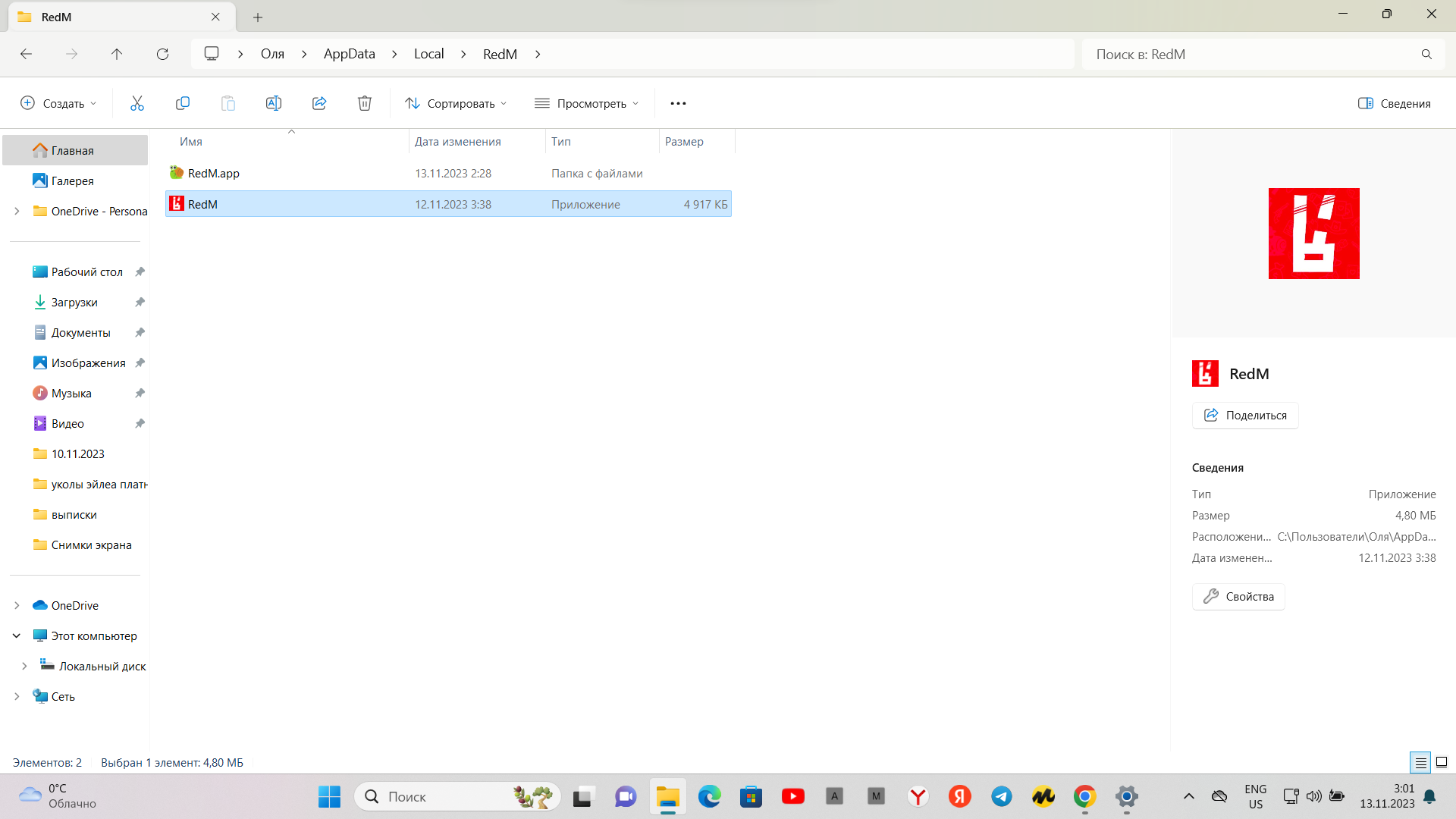Switch to details list view icon
This screenshot has height=819, width=1456.
[x=1420, y=762]
